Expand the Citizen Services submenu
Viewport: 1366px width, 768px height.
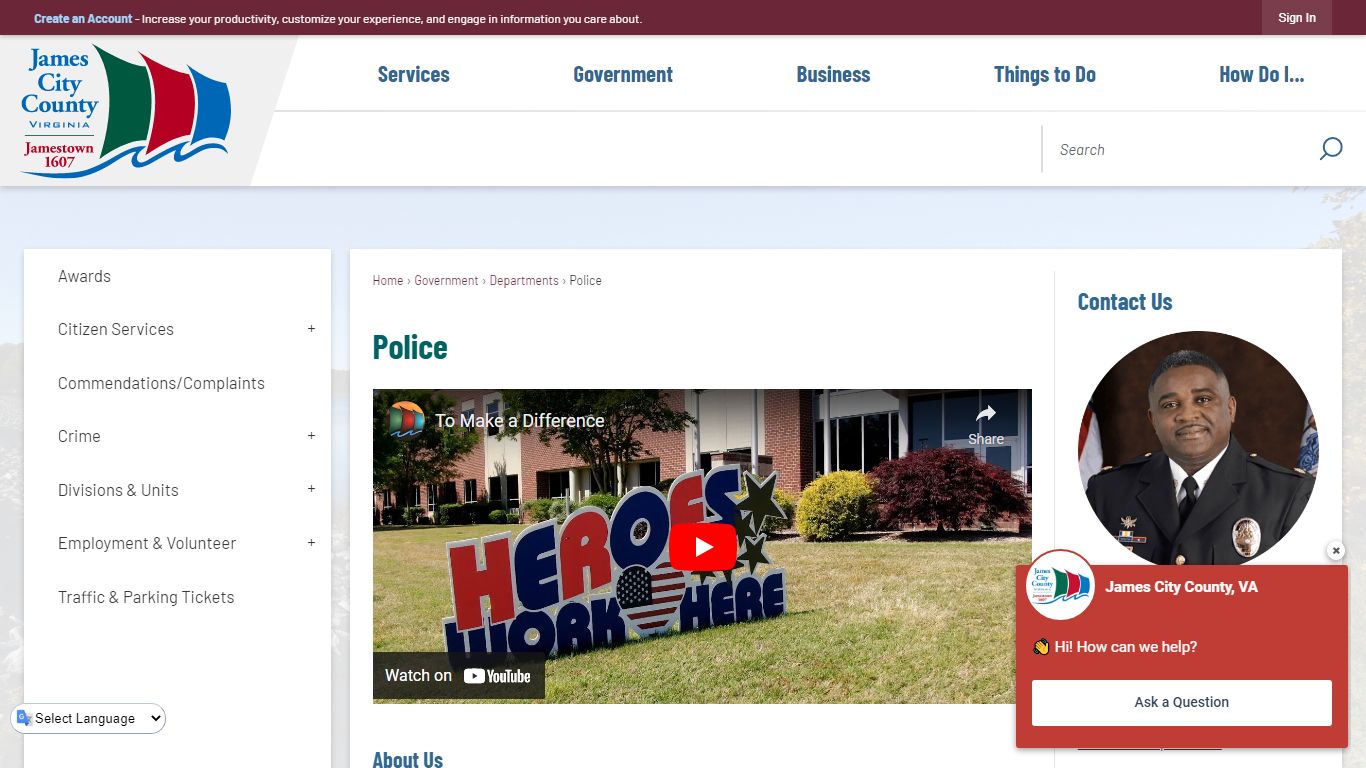311,329
